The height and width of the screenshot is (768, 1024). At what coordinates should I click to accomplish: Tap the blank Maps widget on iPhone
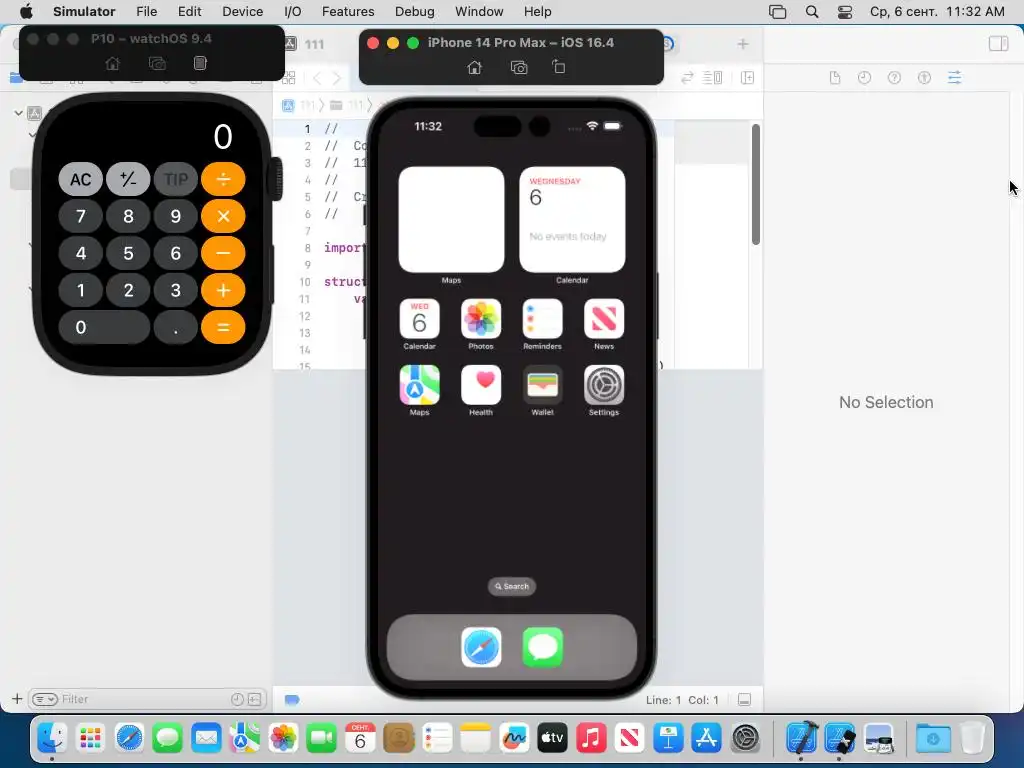451,219
